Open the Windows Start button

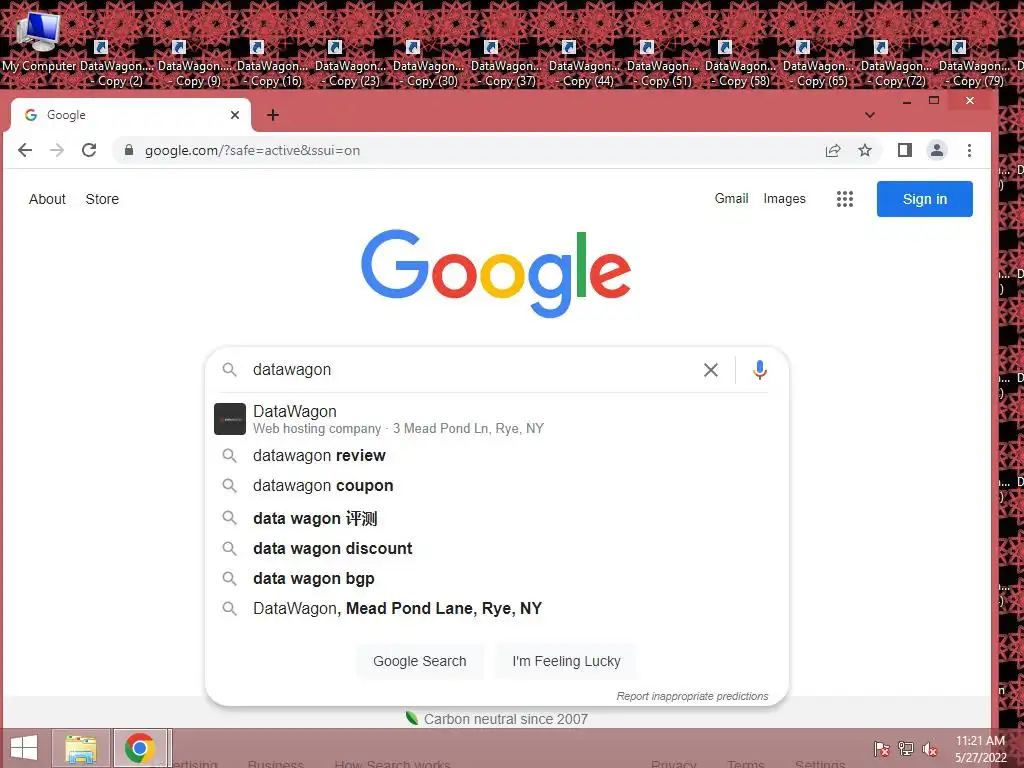24,748
